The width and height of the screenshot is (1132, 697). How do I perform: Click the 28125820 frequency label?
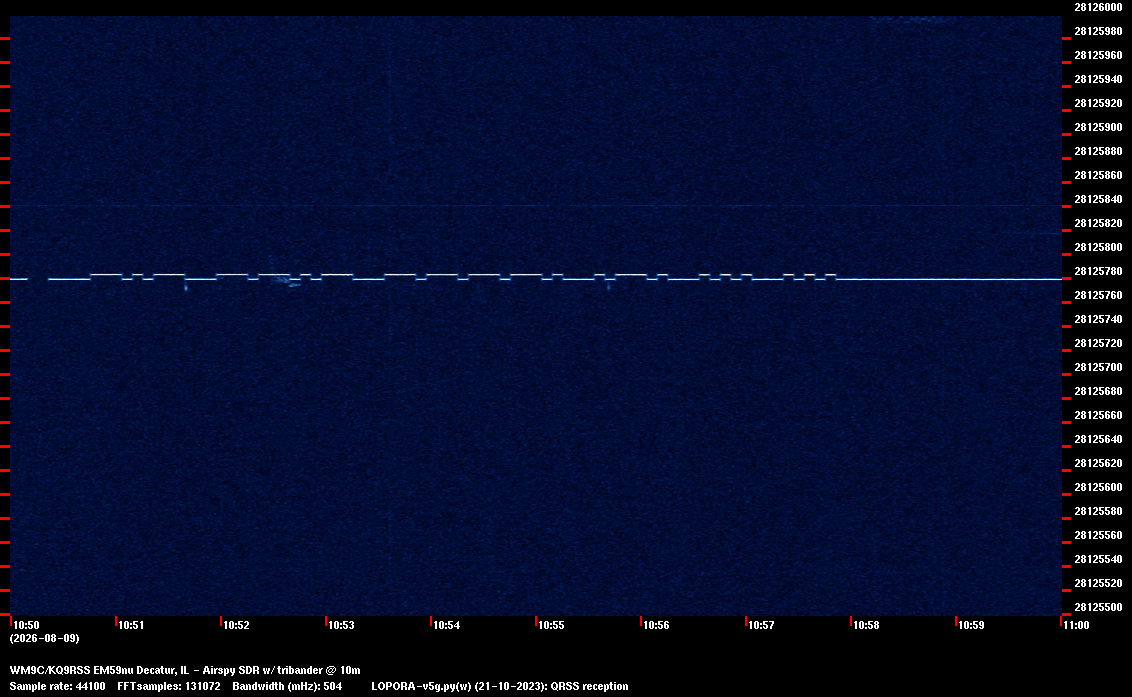pyautogui.click(x=1098, y=223)
